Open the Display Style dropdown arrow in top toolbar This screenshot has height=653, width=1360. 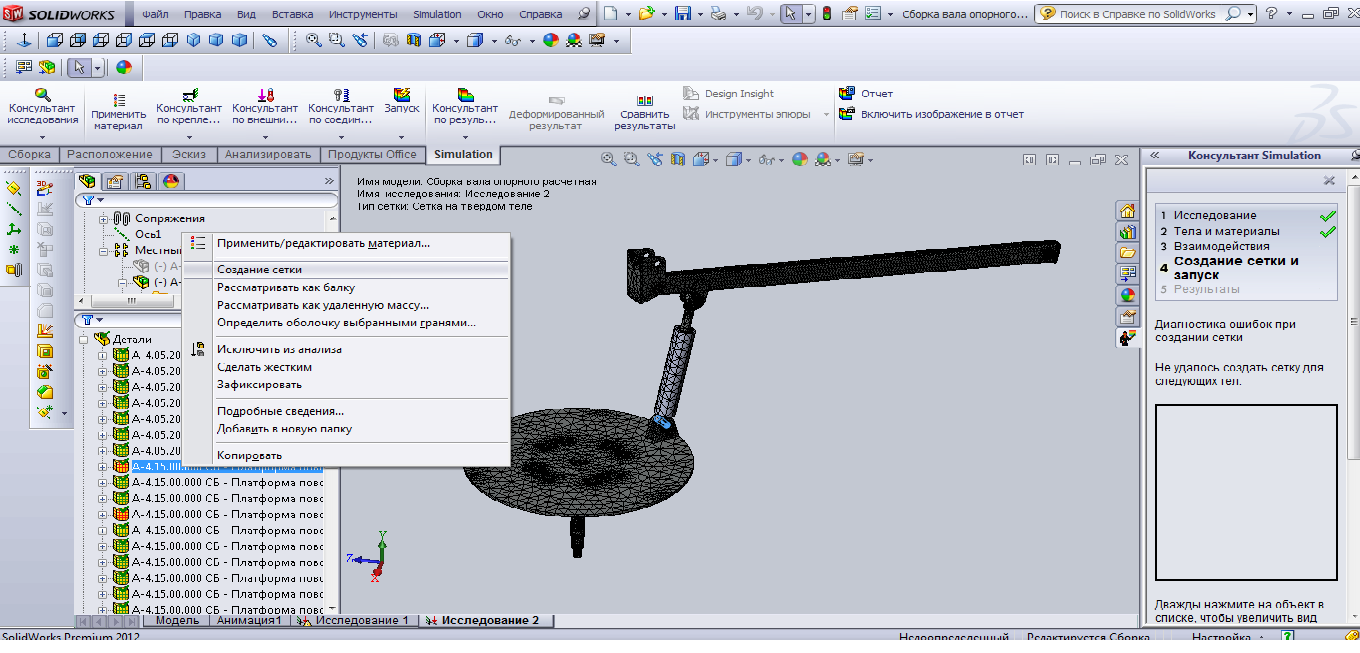494,41
